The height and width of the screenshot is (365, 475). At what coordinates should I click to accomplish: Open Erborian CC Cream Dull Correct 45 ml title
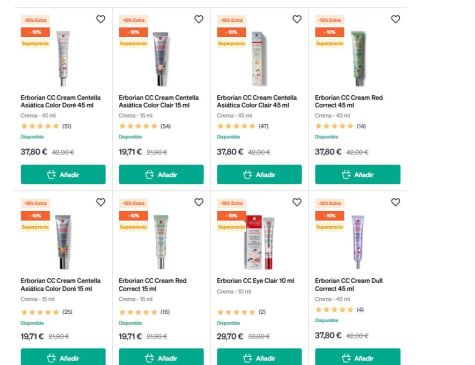tap(349, 285)
